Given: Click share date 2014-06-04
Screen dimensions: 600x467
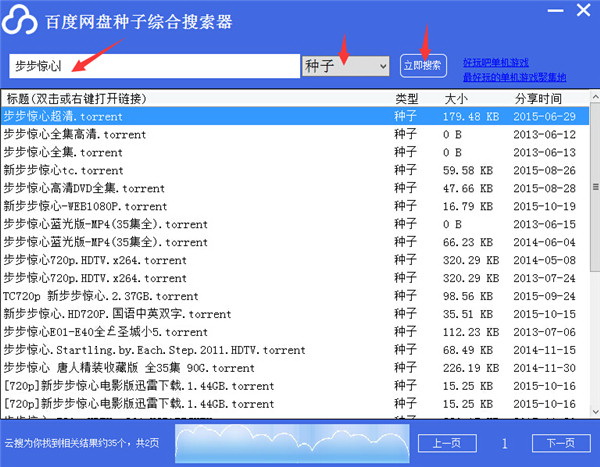Looking at the screenshot, I should 545,242.
